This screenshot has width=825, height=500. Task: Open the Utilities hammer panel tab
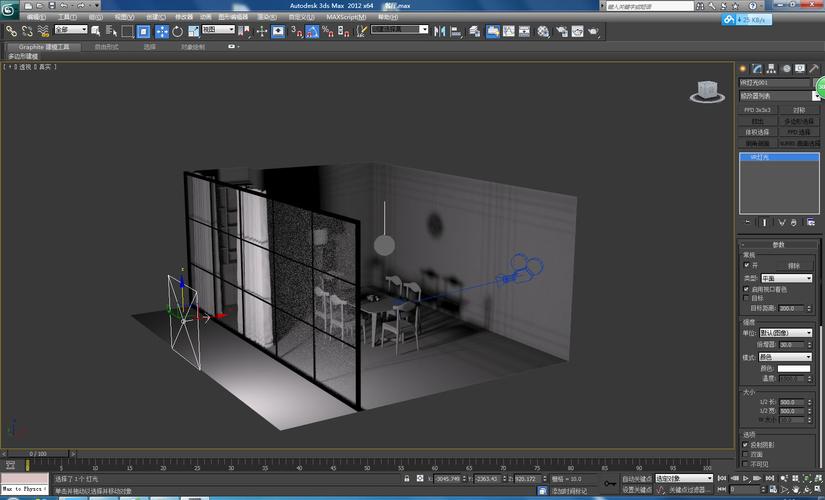click(814, 68)
